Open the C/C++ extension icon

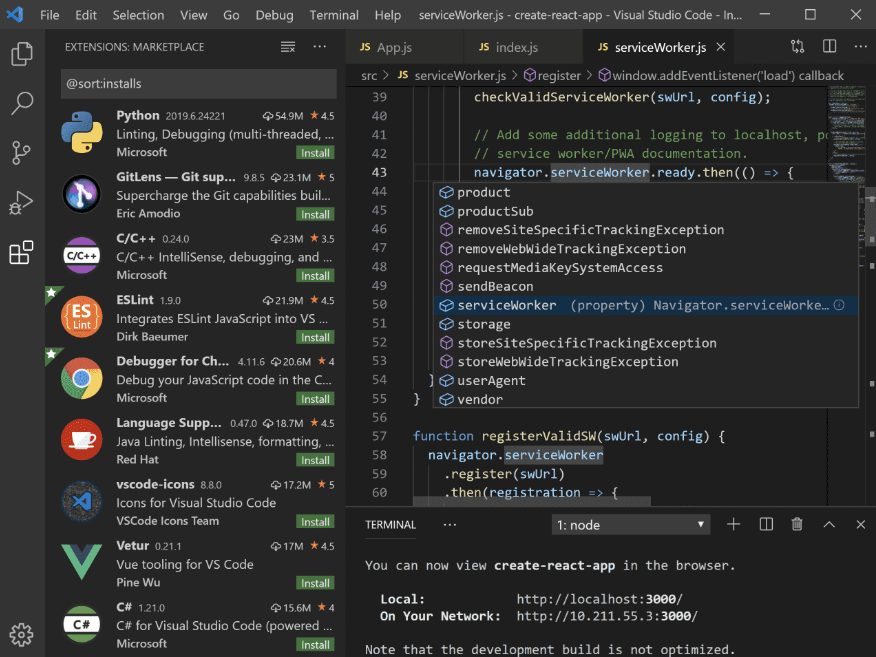coord(82,255)
